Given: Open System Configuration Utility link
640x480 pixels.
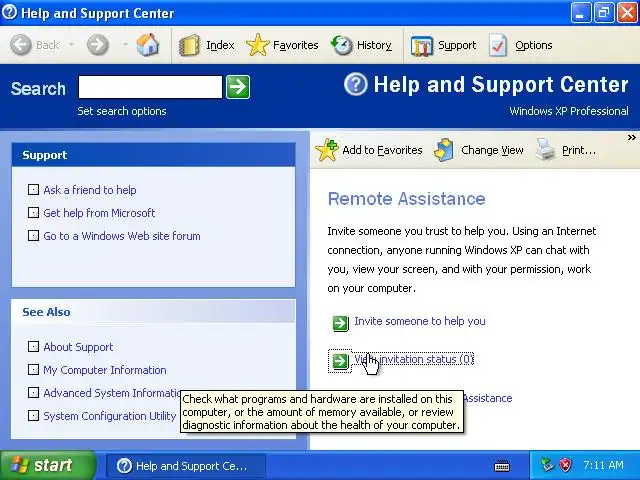Looking at the screenshot, I should 109,416.
